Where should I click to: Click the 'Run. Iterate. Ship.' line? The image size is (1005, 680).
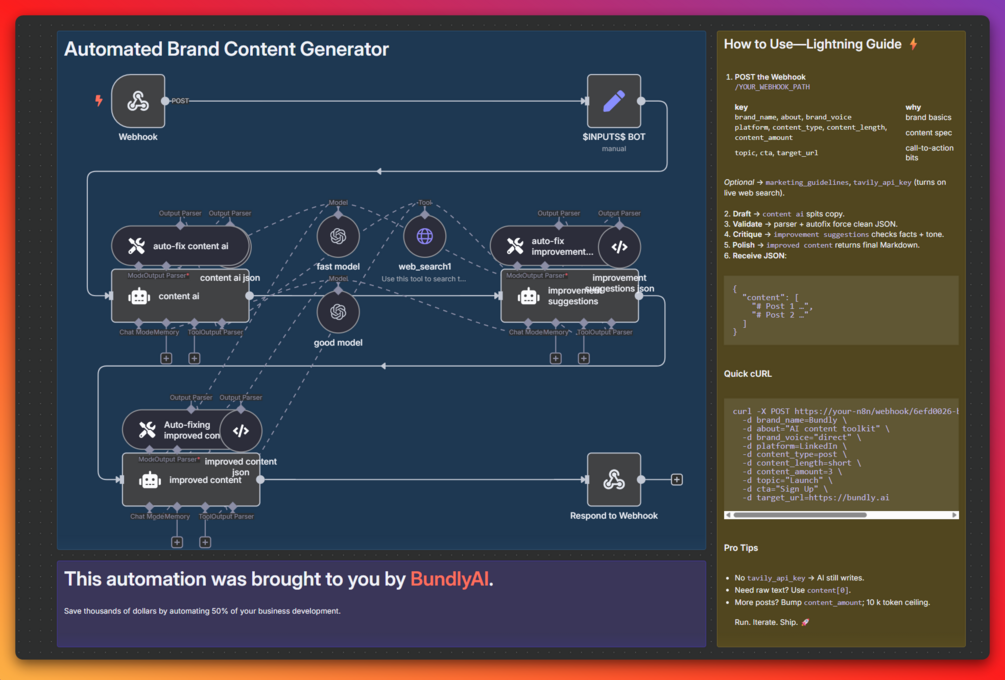click(772, 622)
